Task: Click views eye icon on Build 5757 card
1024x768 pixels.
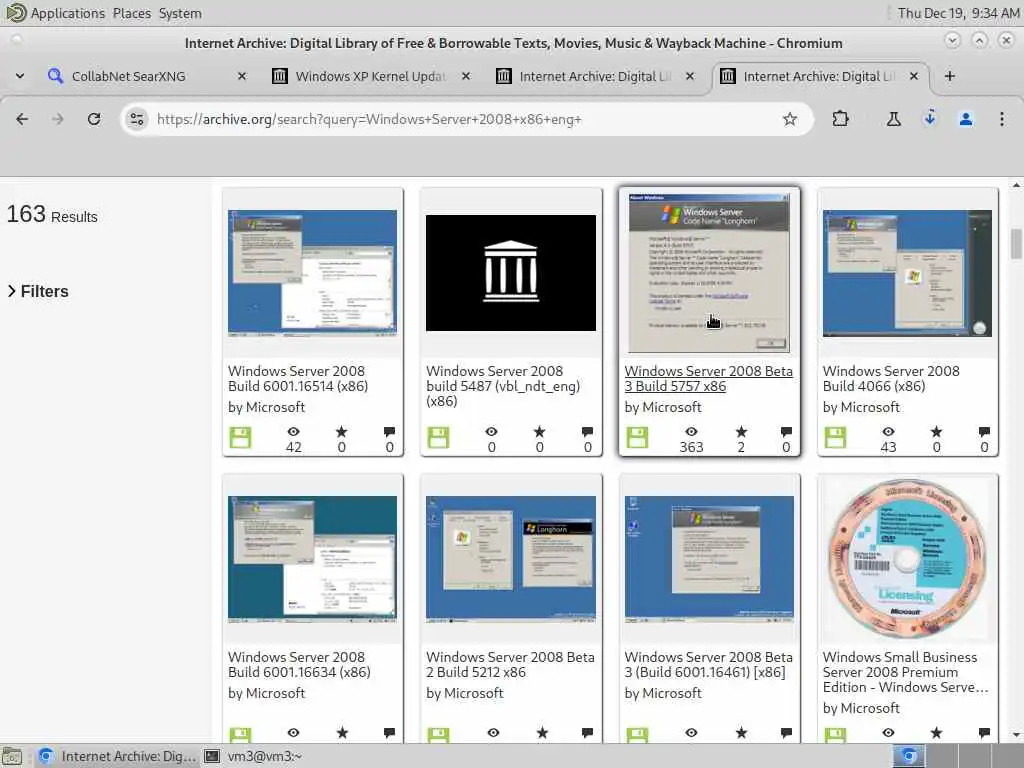Action: pos(692,432)
